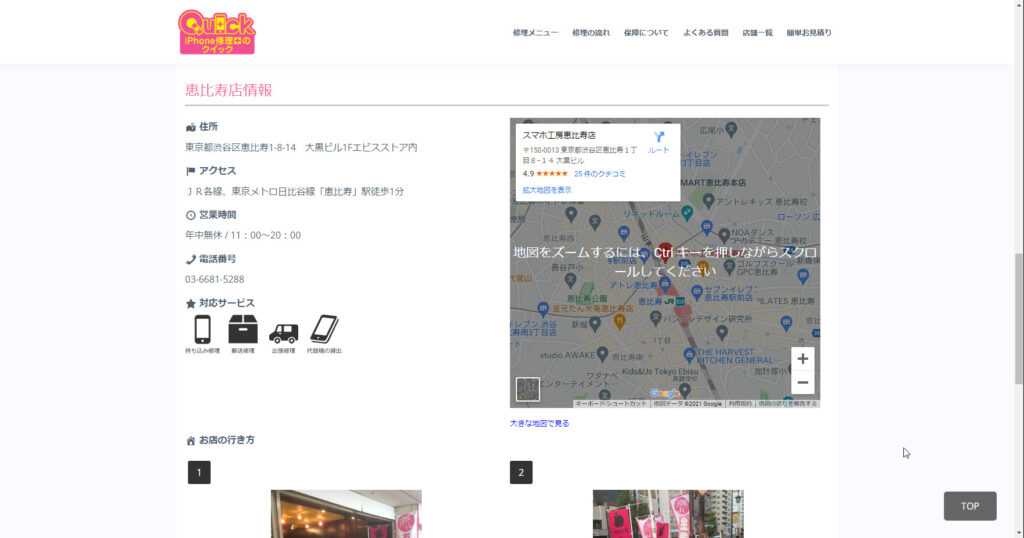Open the 修理メニュー menu item

pos(535,33)
